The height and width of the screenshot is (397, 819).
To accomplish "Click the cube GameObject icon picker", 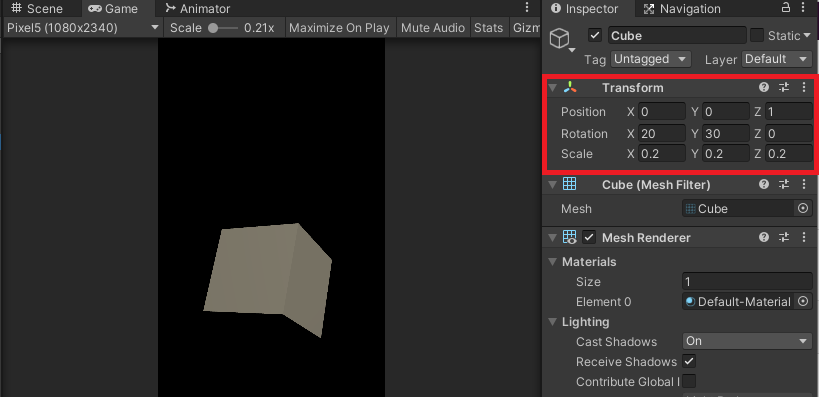I will coord(561,39).
